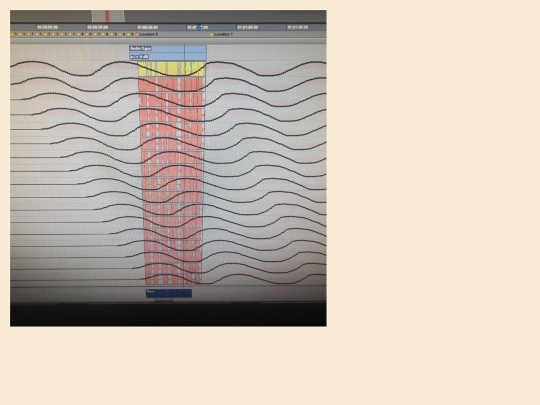Click the red position line in the top overview strip
540x405 pixels.
pyautogui.click(x=107, y=16)
